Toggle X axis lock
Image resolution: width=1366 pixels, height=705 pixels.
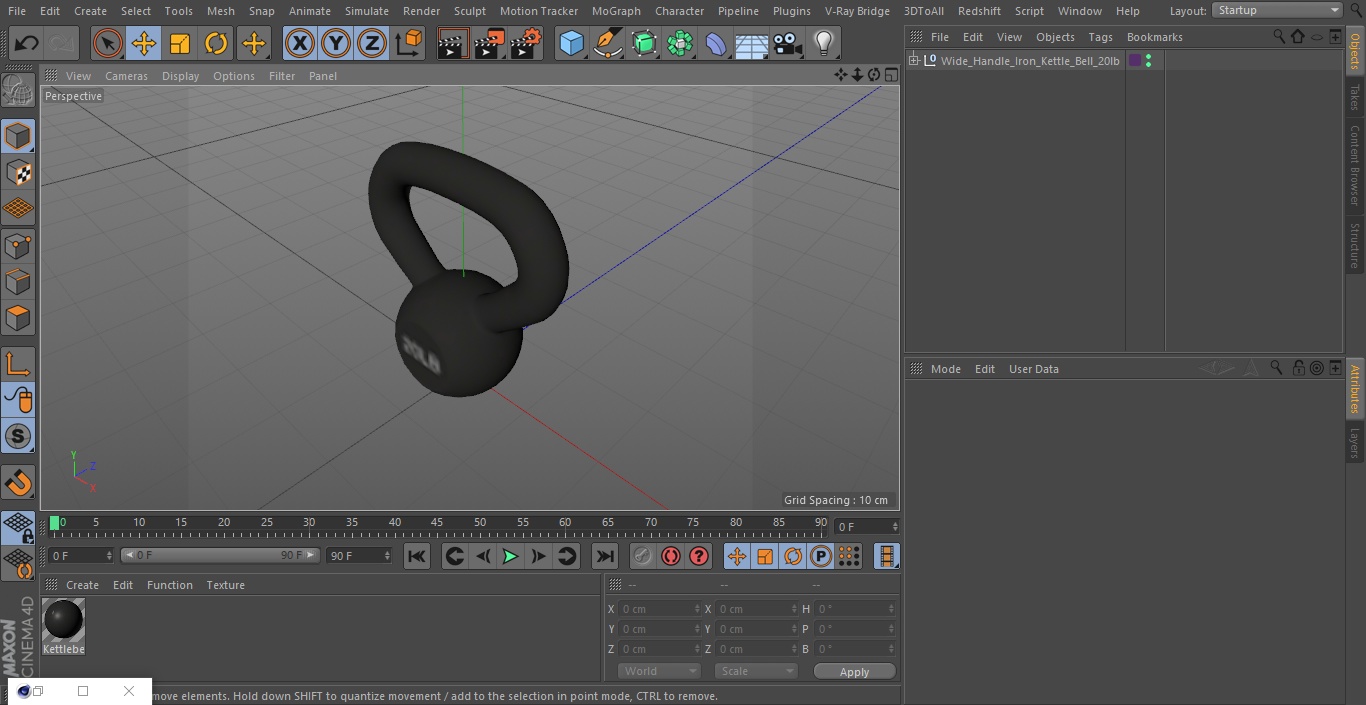[x=300, y=43]
